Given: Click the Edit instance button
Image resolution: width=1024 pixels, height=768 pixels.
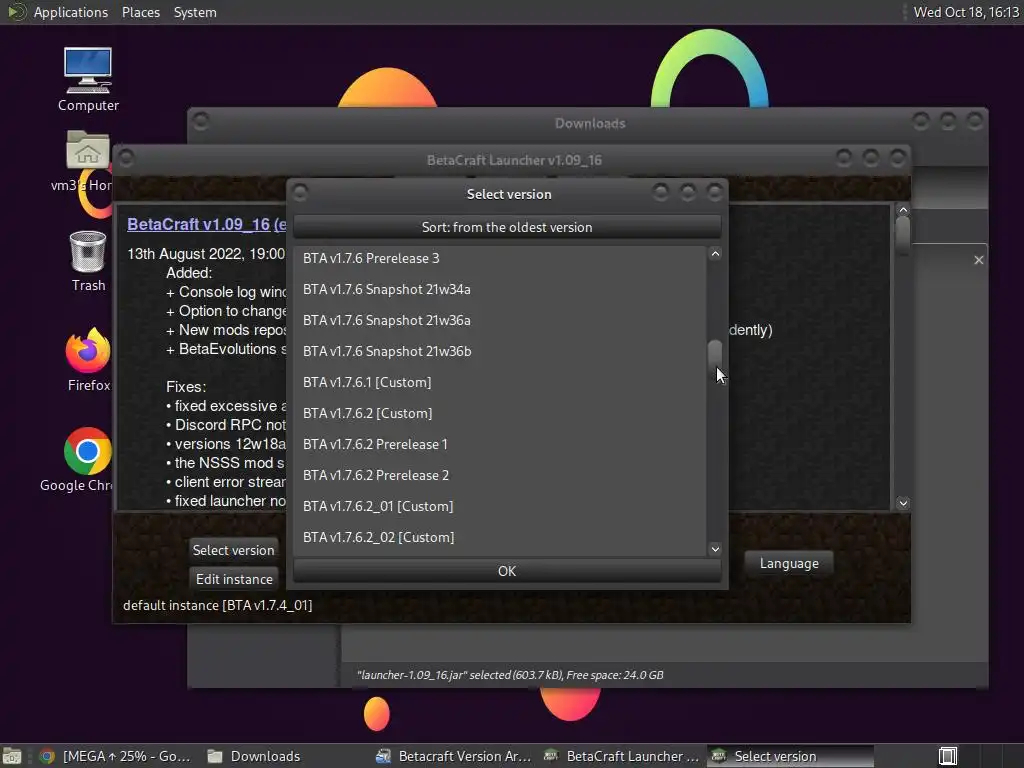Looking at the screenshot, I should click(x=234, y=579).
